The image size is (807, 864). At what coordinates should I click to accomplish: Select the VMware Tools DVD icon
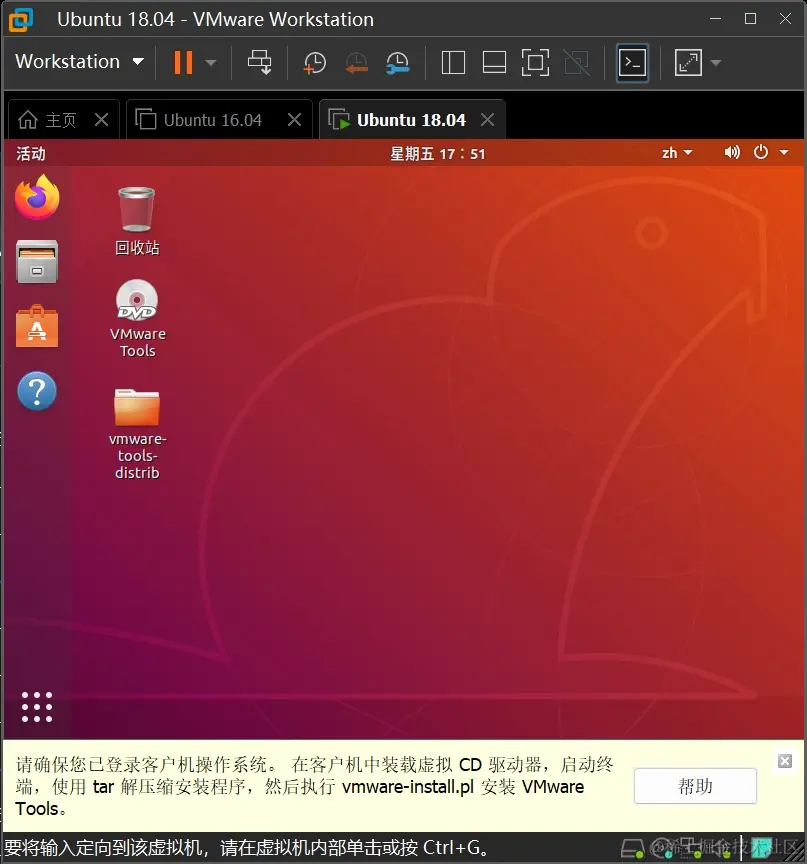point(138,318)
